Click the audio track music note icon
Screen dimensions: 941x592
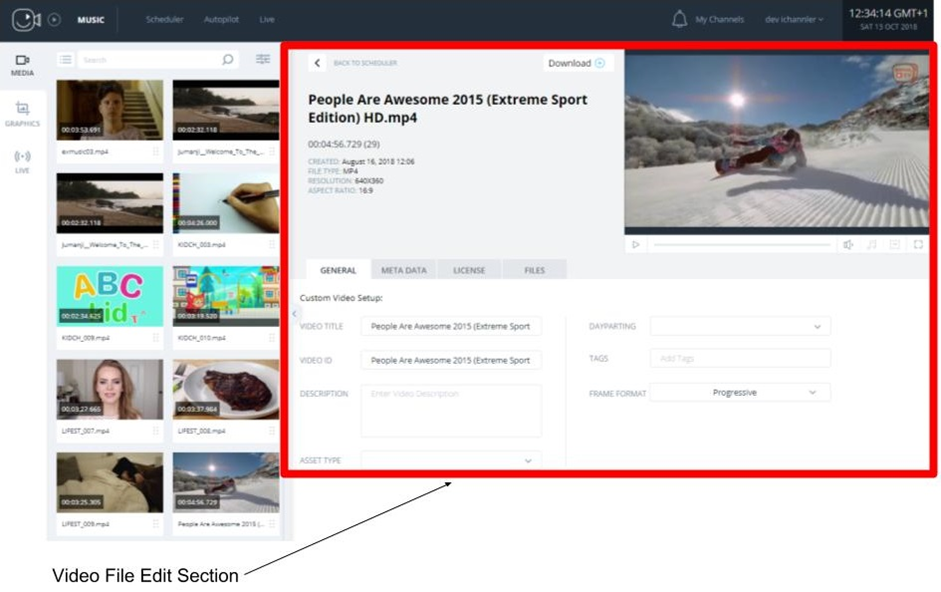(871, 244)
